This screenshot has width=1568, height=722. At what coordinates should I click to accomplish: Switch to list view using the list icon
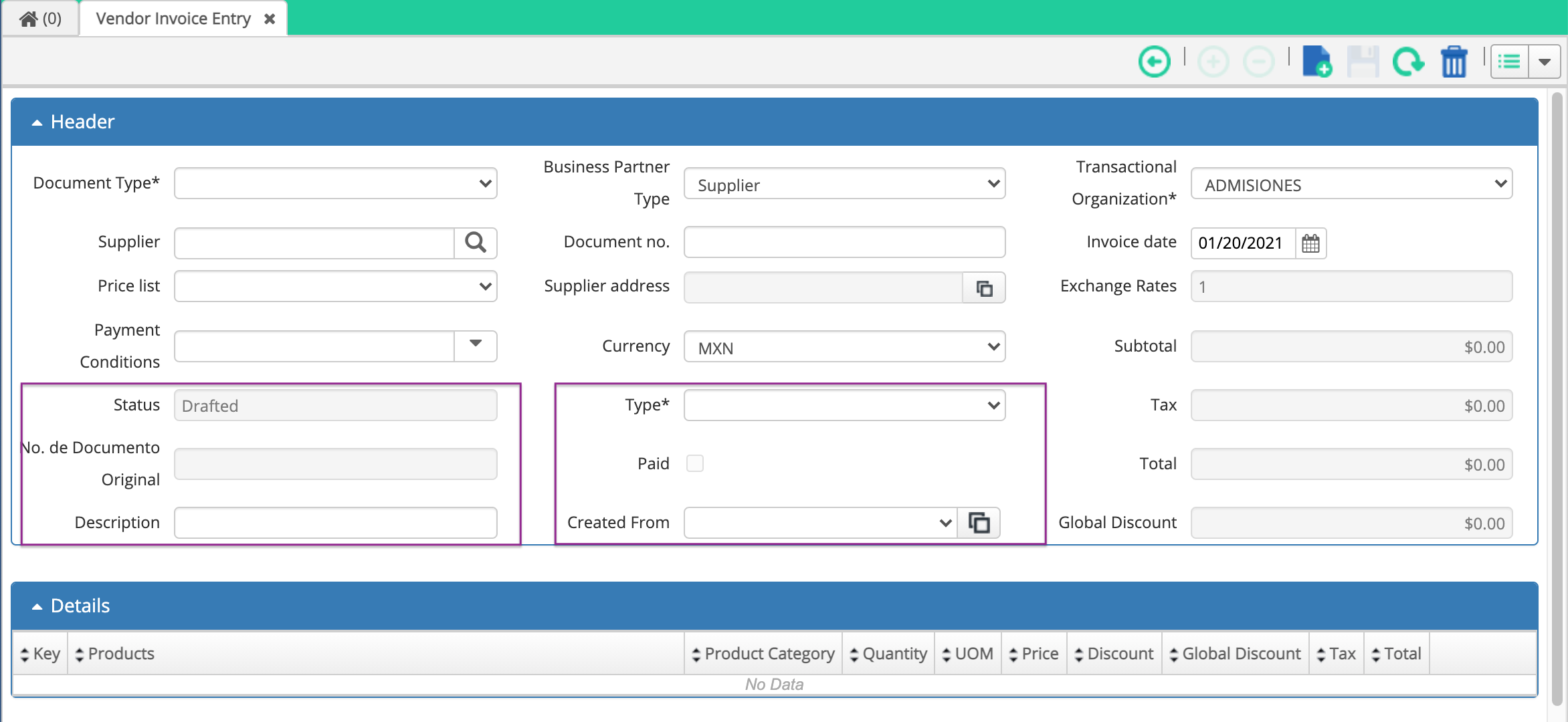[1508, 61]
